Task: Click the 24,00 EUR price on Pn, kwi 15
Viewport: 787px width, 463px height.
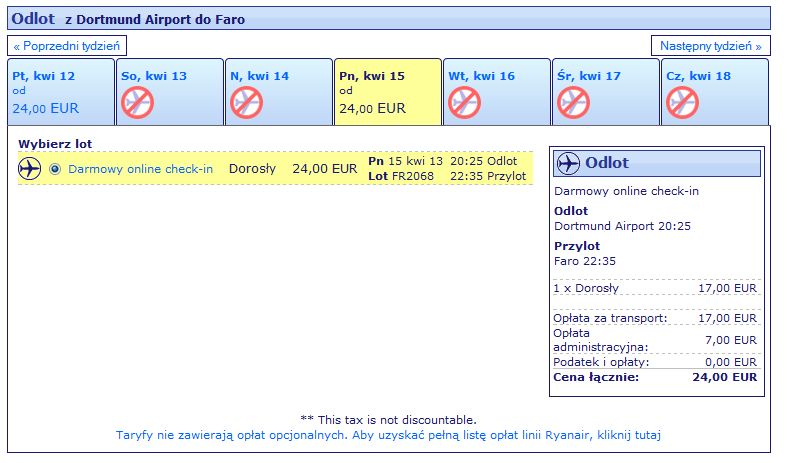Action: 372,108
